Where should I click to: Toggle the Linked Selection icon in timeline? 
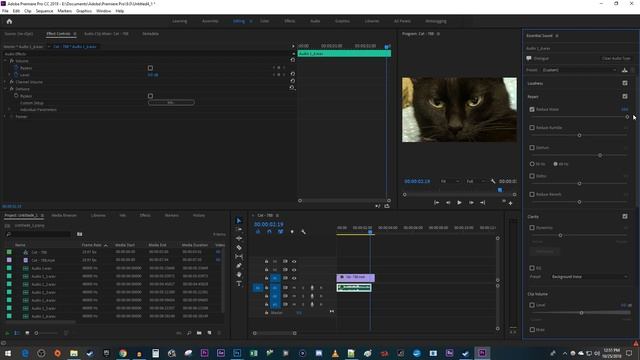click(x=280, y=232)
